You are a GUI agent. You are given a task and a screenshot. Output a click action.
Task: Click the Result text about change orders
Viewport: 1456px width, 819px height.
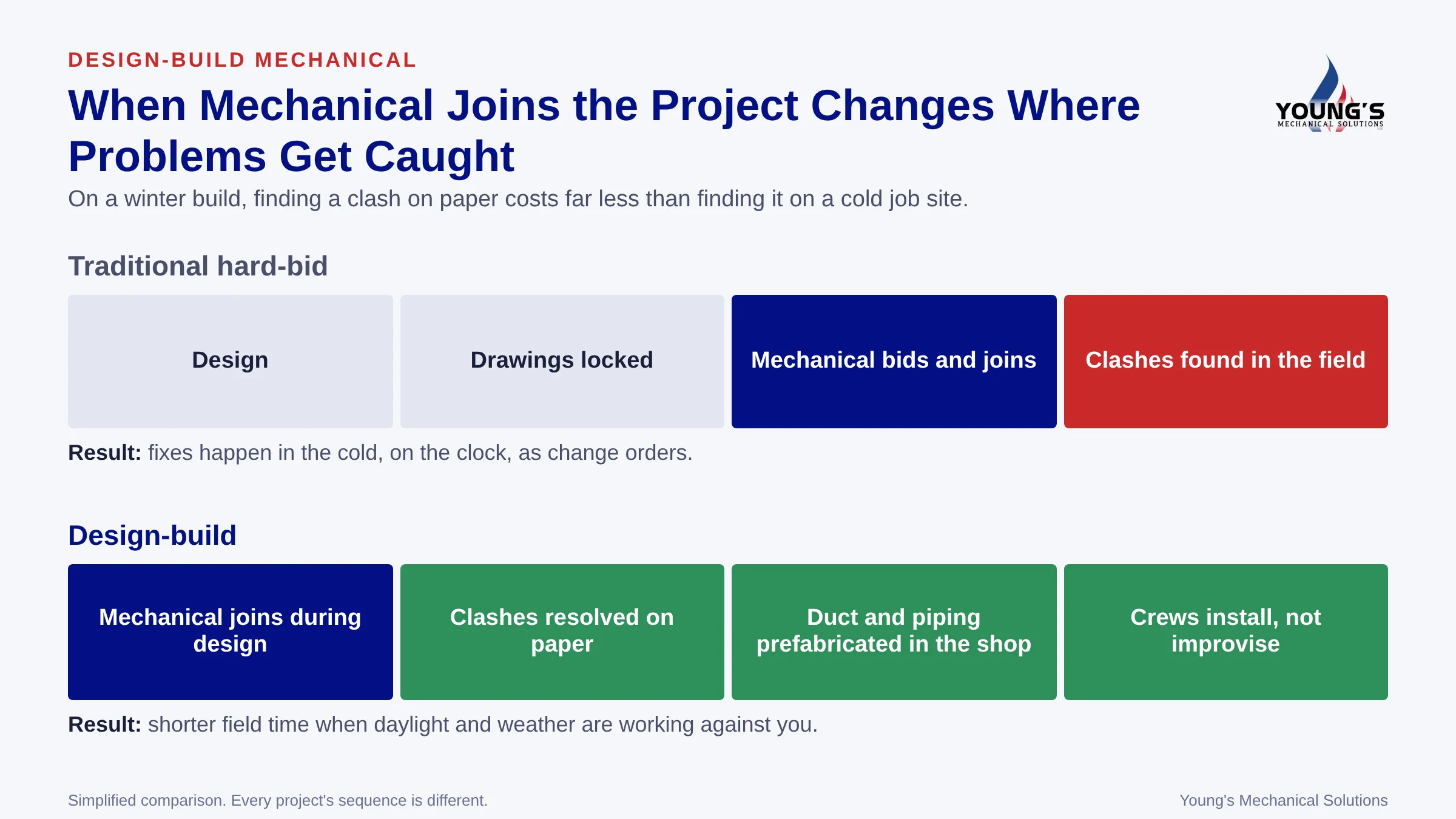pos(380,453)
